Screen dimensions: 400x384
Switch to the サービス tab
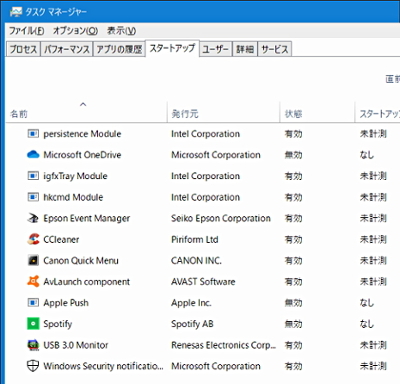275,49
